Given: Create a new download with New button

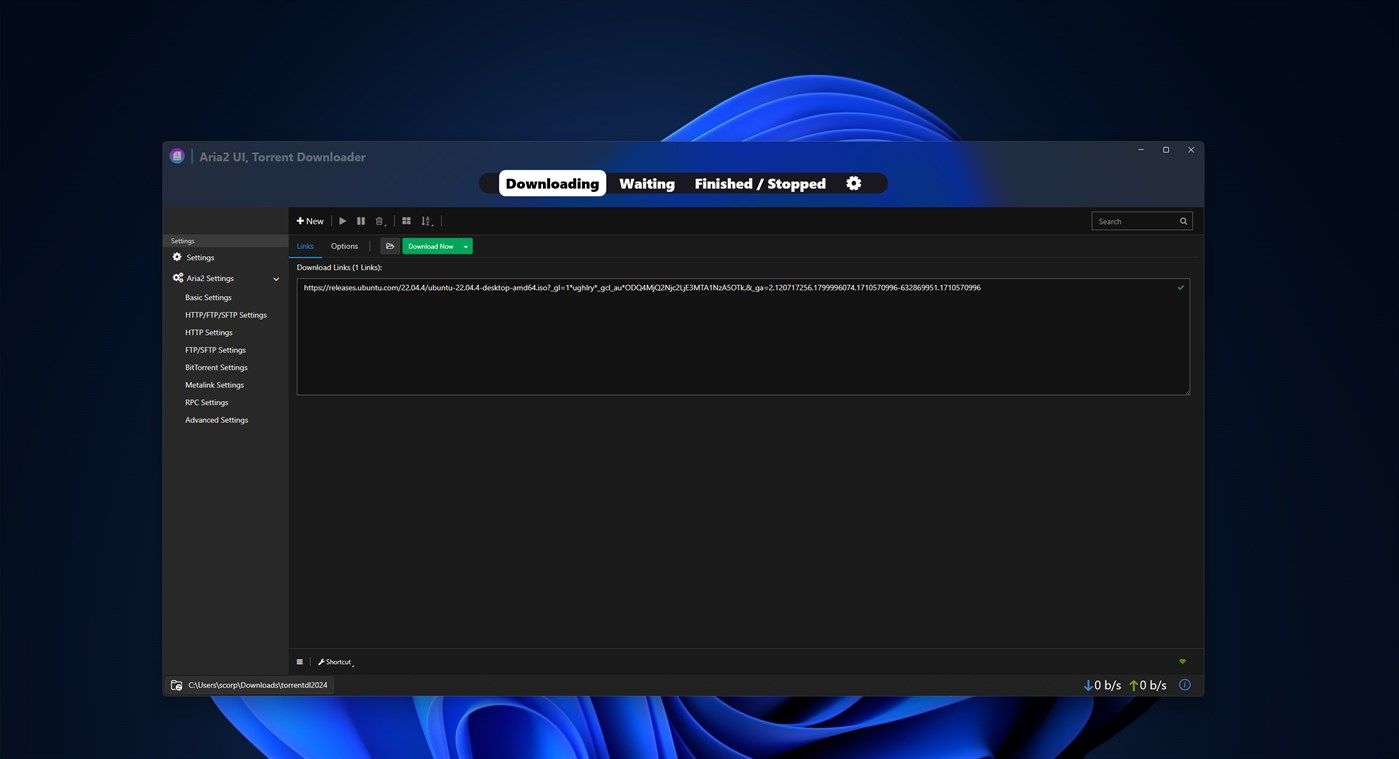Looking at the screenshot, I should (310, 220).
